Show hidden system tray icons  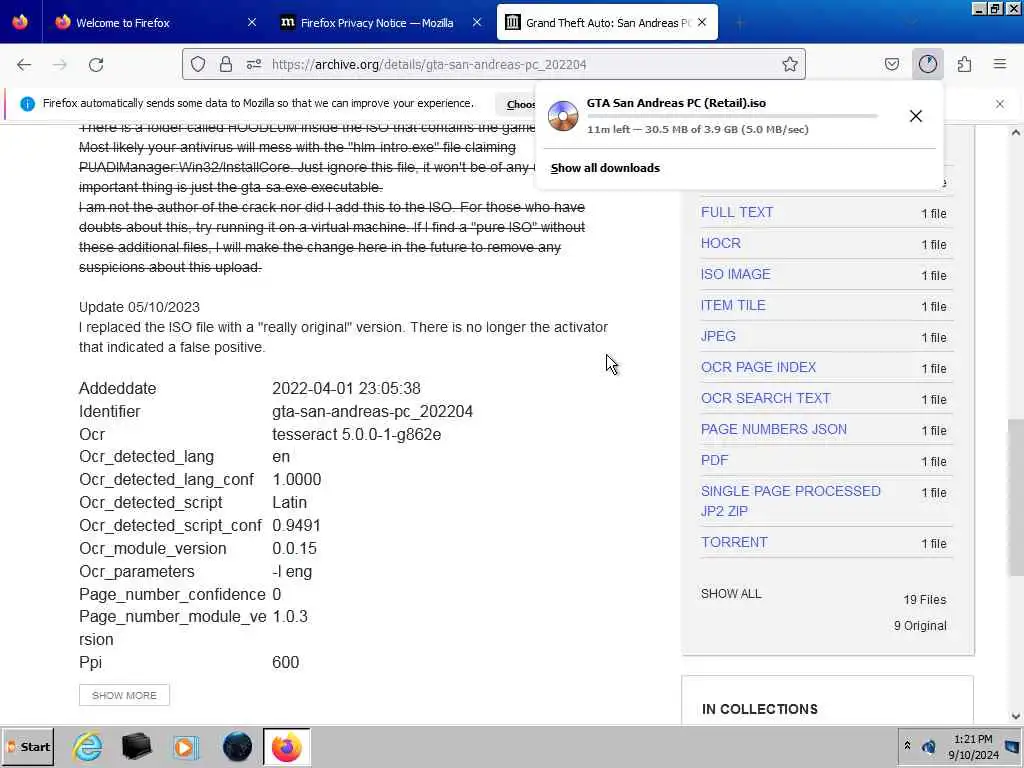point(907,746)
